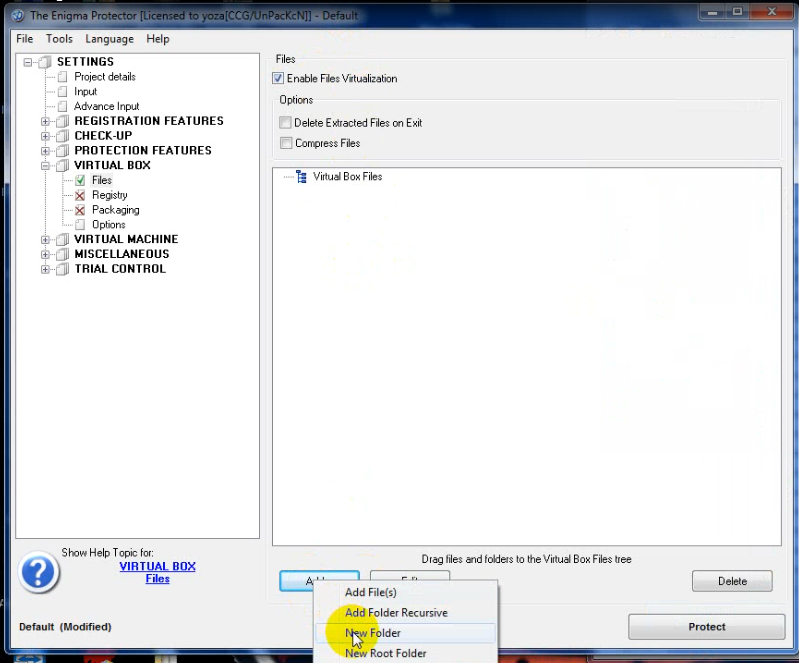Select the Input settings item
This screenshot has height=663, width=799.
click(85, 92)
